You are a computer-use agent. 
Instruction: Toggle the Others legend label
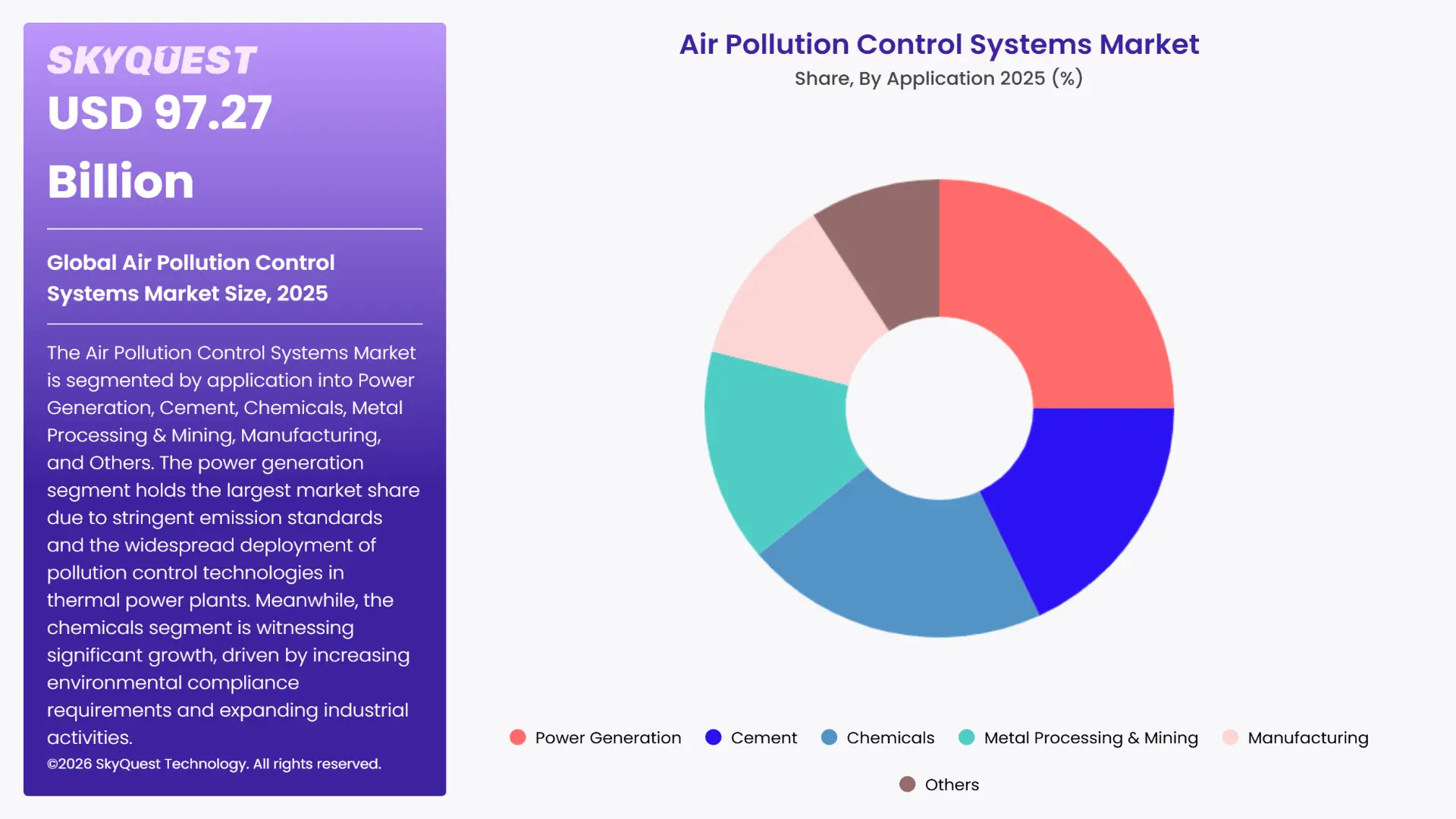point(952,785)
